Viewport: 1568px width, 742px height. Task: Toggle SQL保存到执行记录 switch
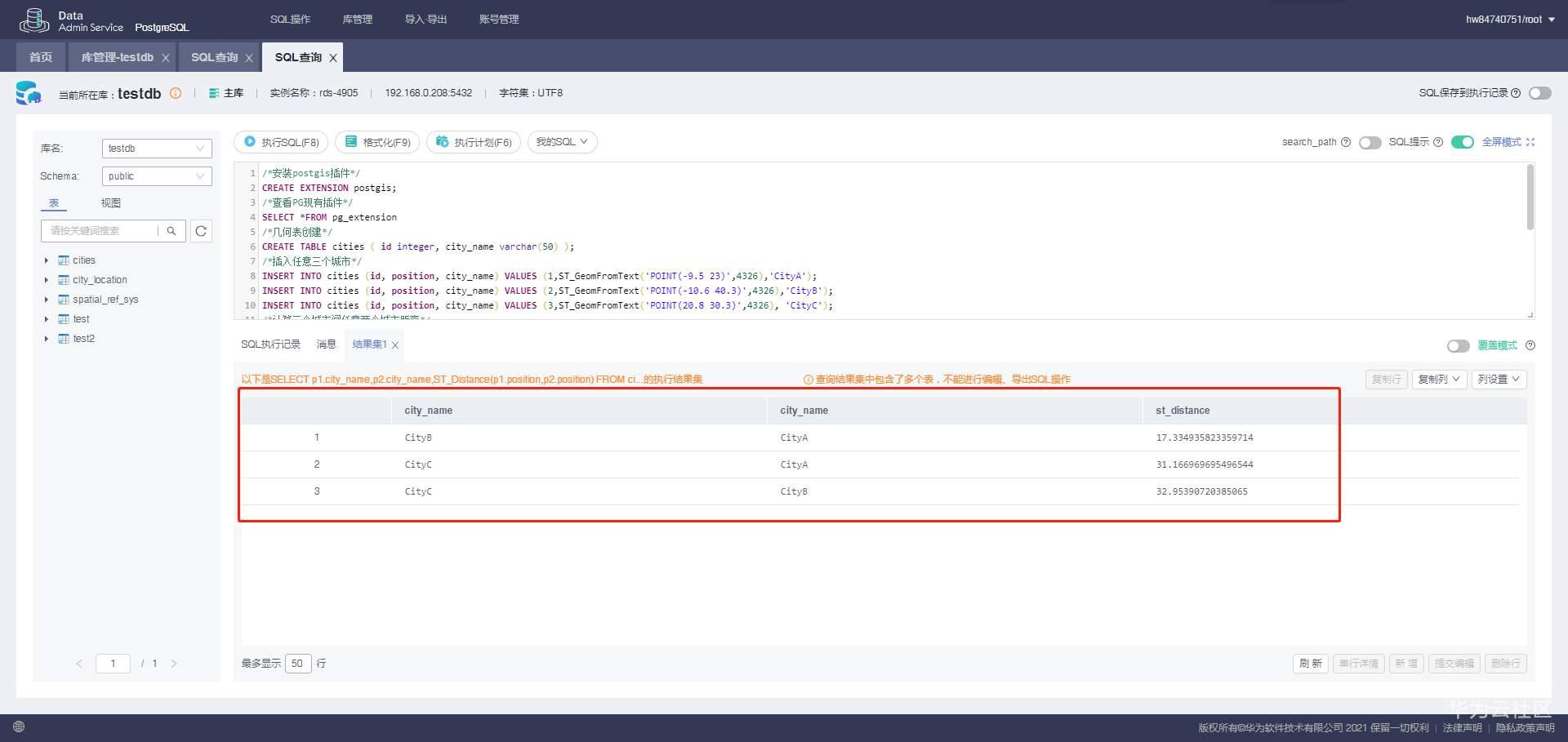[x=1540, y=93]
